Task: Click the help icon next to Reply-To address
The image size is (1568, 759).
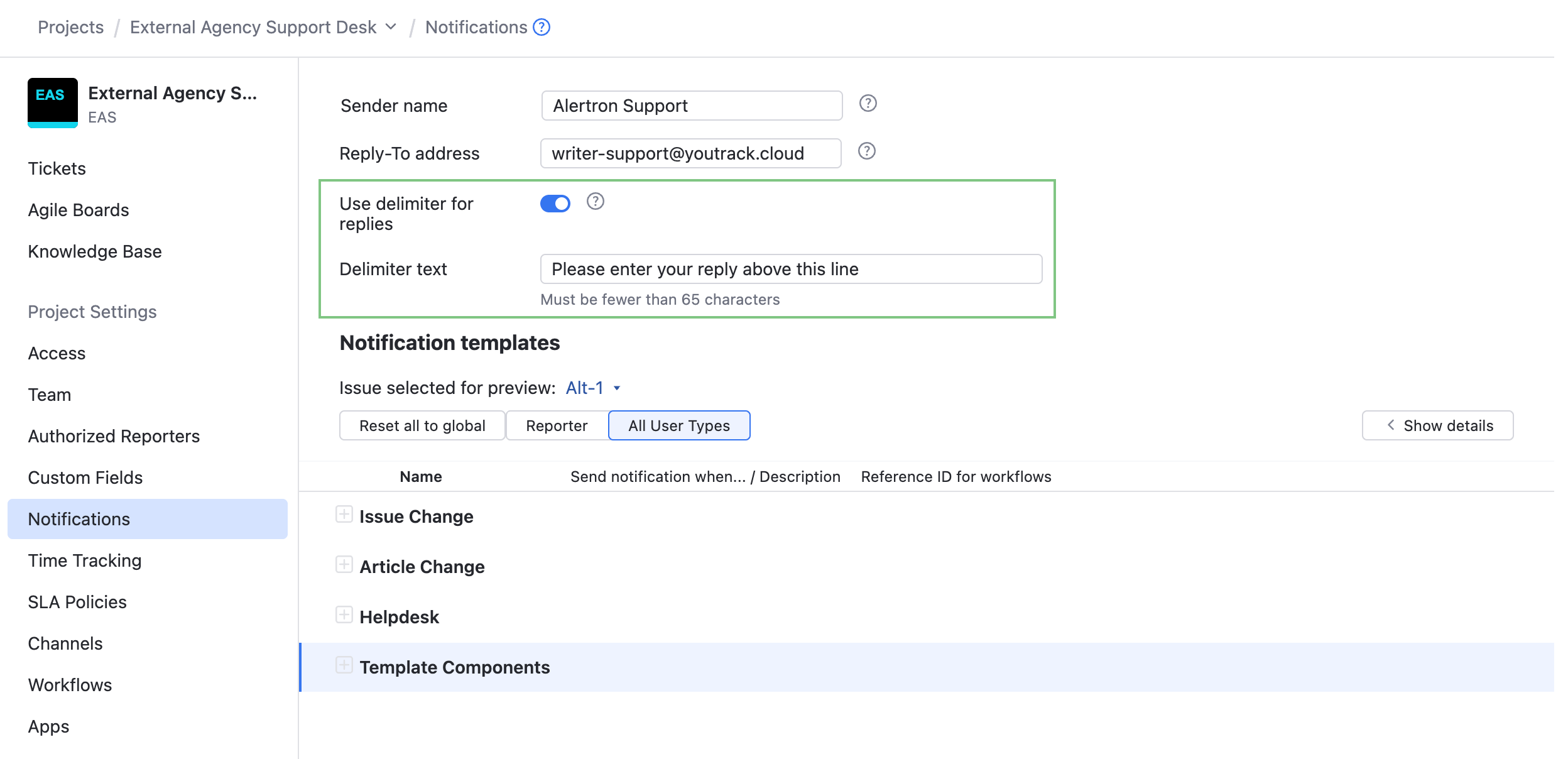Action: pos(866,151)
